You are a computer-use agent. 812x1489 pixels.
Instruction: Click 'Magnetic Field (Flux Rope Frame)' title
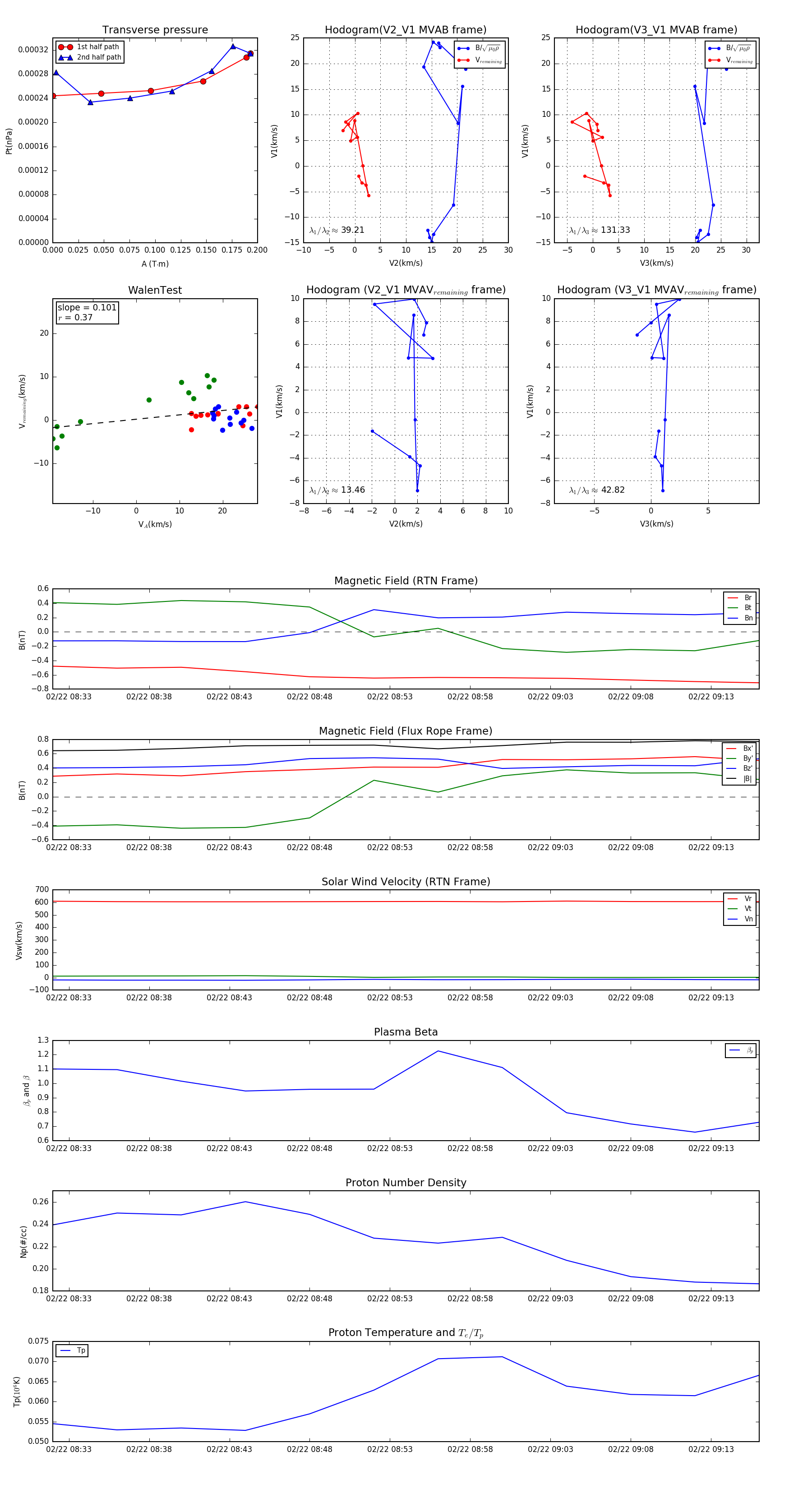pyautogui.click(x=406, y=731)
